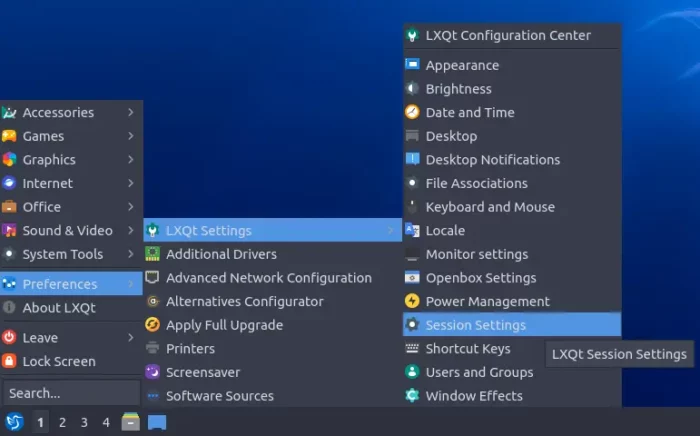This screenshot has height=436, width=700.
Task: Expand the System Tools submenu arrow
Action: (130, 254)
